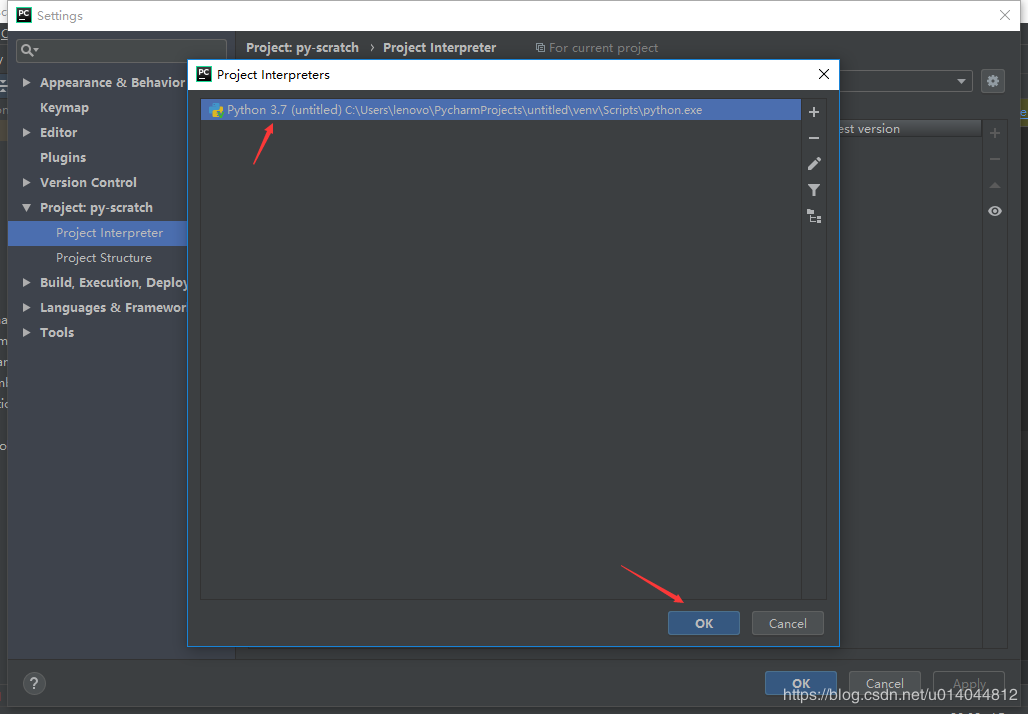The width and height of the screenshot is (1028, 714).
Task: Click Cancel in the Settings window
Action: coord(884,683)
